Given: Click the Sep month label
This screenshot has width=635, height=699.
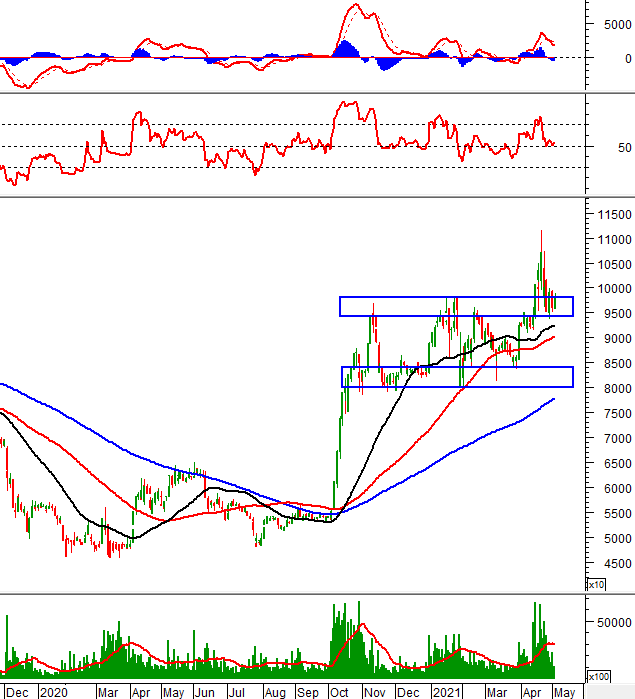Looking at the screenshot, I should coord(308,692).
